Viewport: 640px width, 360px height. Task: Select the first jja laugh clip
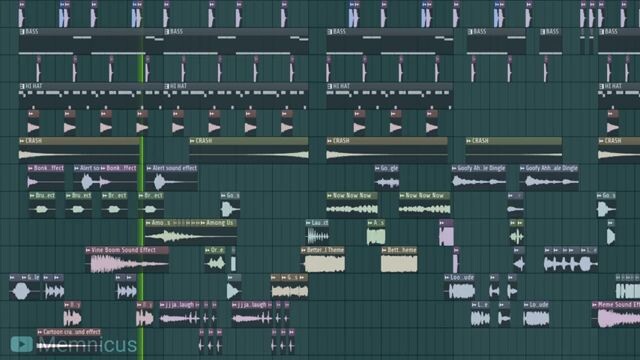click(x=180, y=314)
